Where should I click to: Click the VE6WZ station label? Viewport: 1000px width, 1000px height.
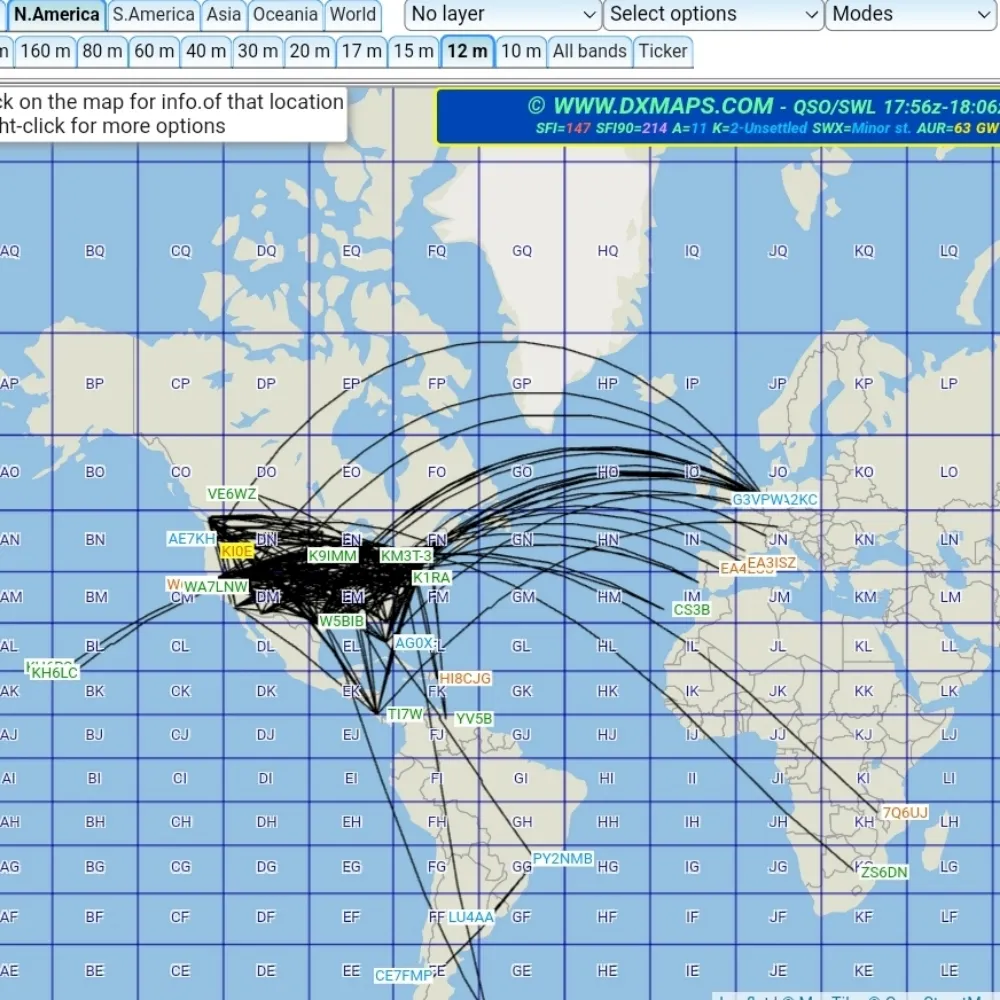(x=232, y=494)
